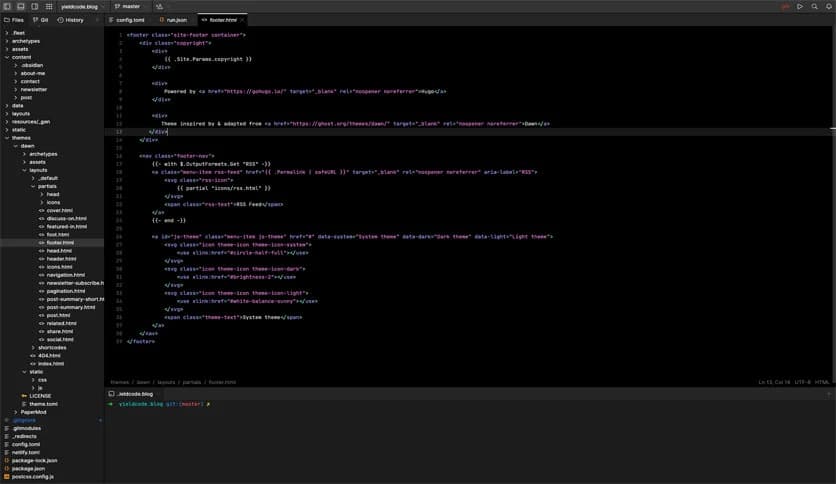Click the red stop-debug icon
Screen dimensions: 836x484
(x=785, y=6)
